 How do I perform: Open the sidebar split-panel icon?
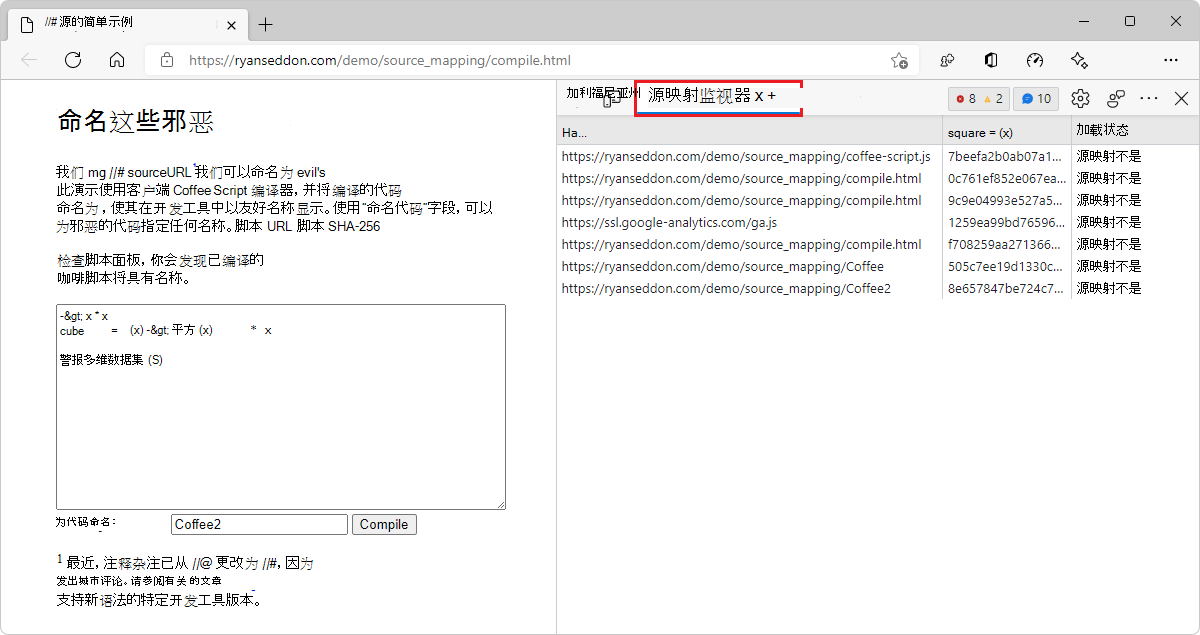click(991, 60)
